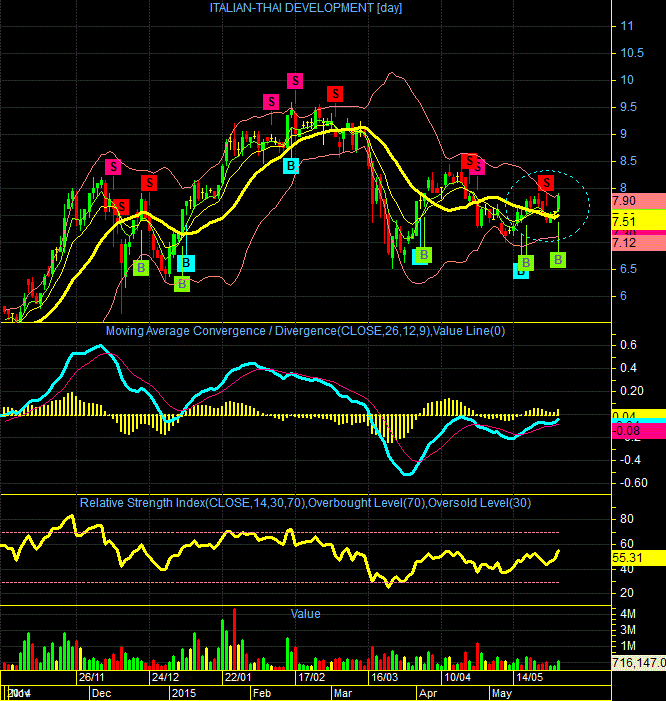The width and height of the screenshot is (666, 701).
Task: Select the 10.5 price axis label
Action: click(x=632, y=53)
